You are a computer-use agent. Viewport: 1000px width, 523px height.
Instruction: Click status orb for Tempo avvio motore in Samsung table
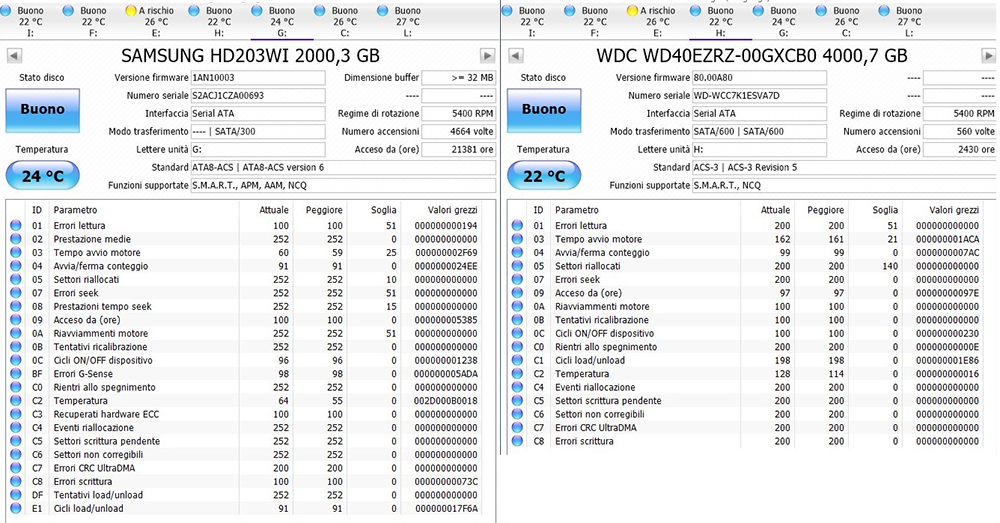pyautogui.click(x=16, y=252)
